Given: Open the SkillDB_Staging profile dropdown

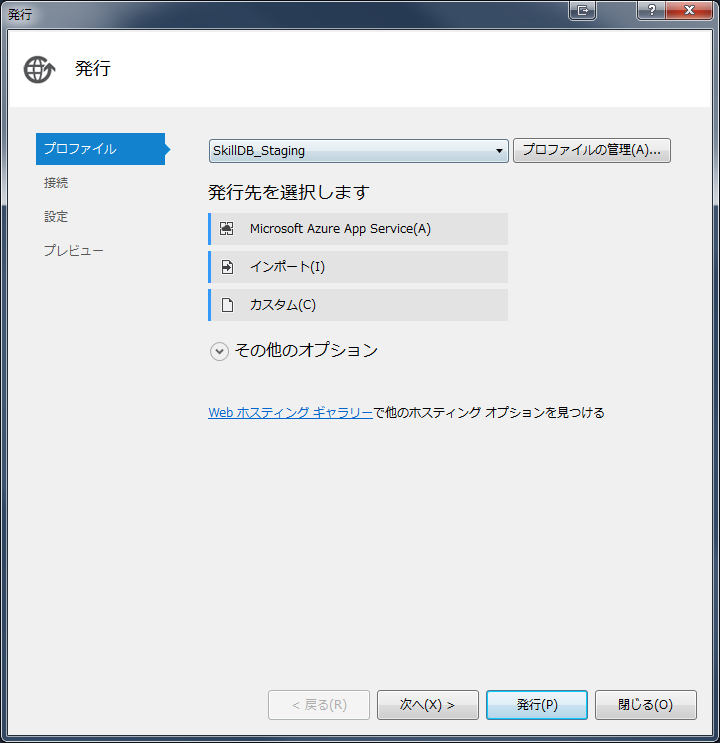Looking at the screenshot, I should click(x=359, y=151).
